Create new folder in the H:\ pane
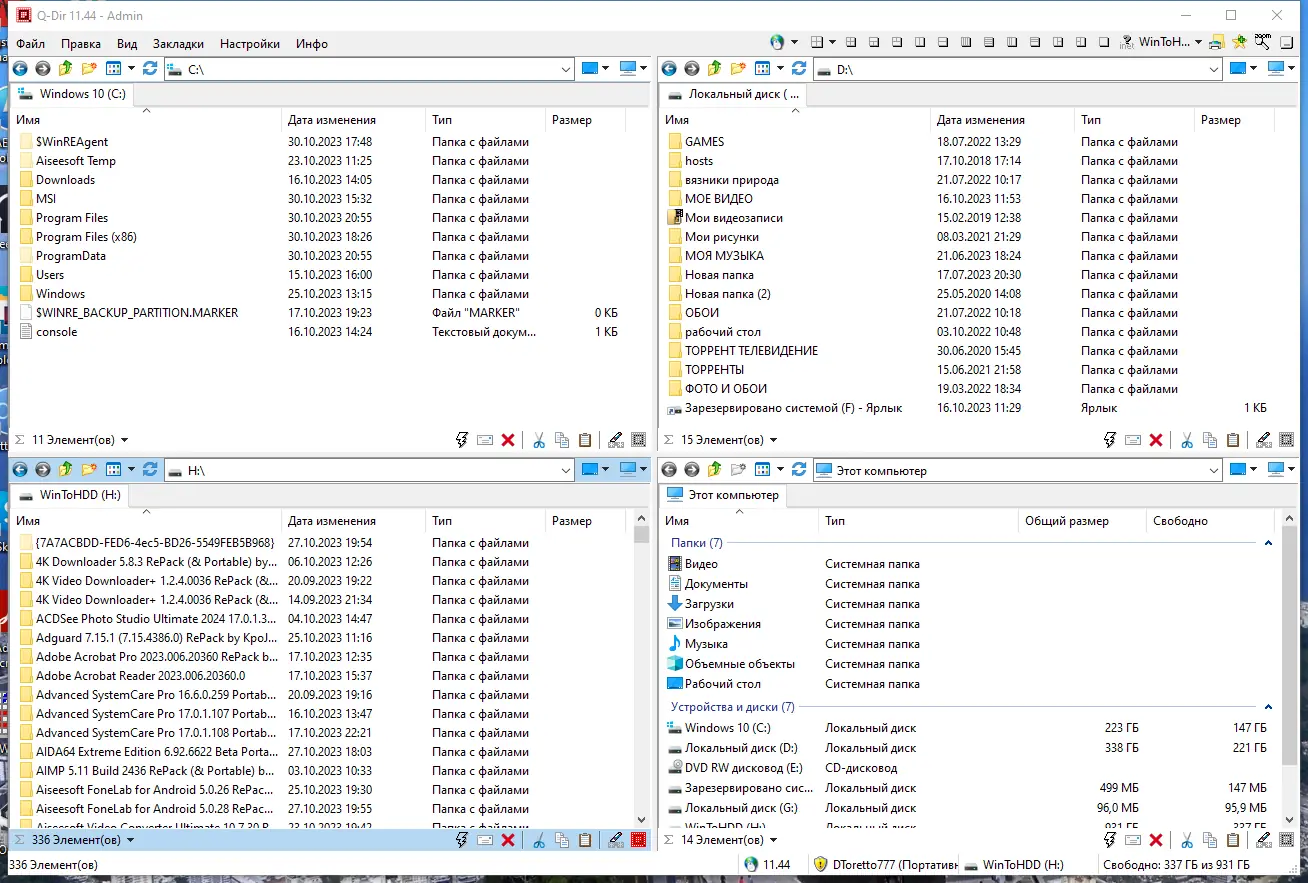Screen dimensions: 1308x883 89,470
